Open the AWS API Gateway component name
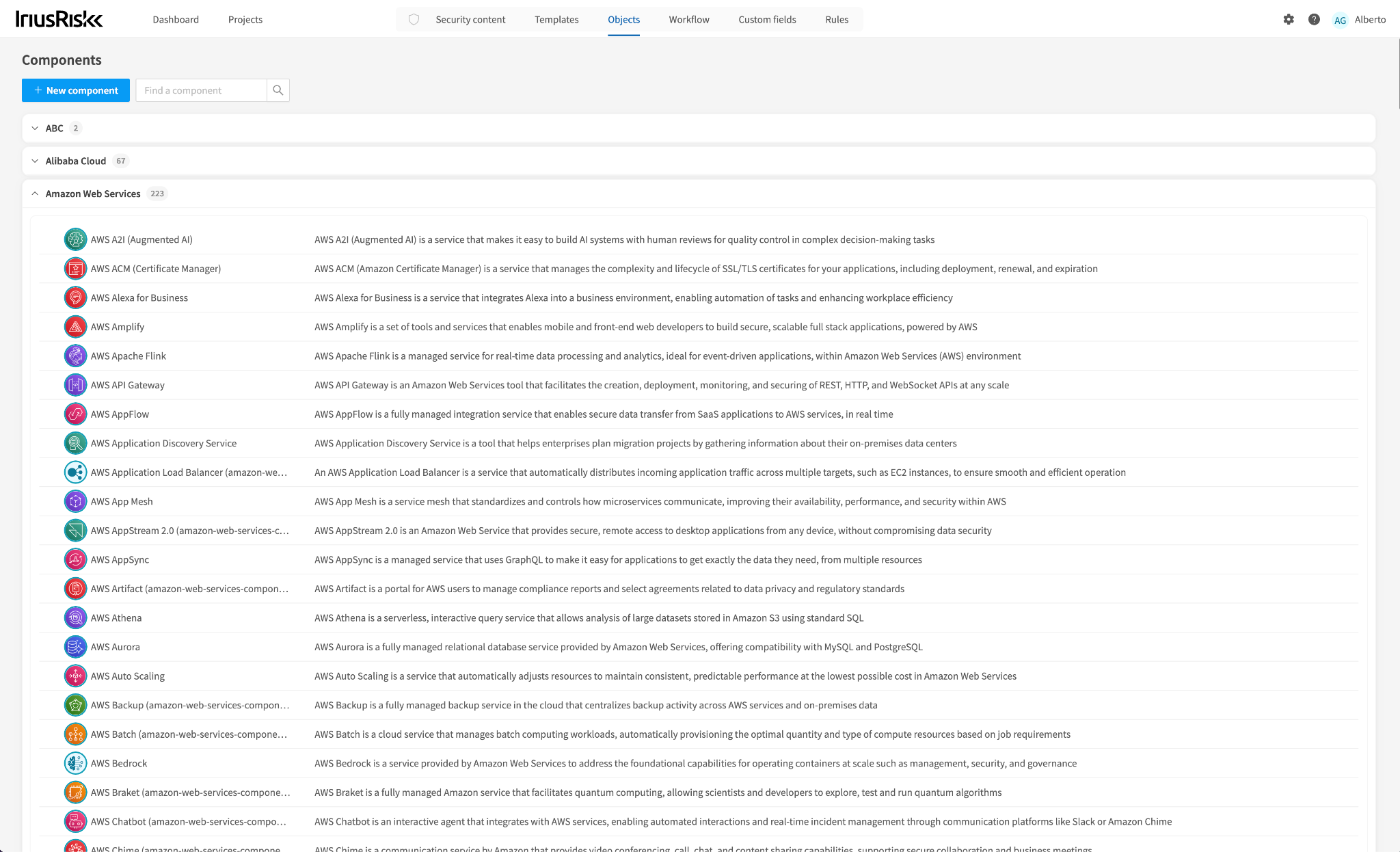The height and width of the screenshot is (852, 1400). click(128, 385)
